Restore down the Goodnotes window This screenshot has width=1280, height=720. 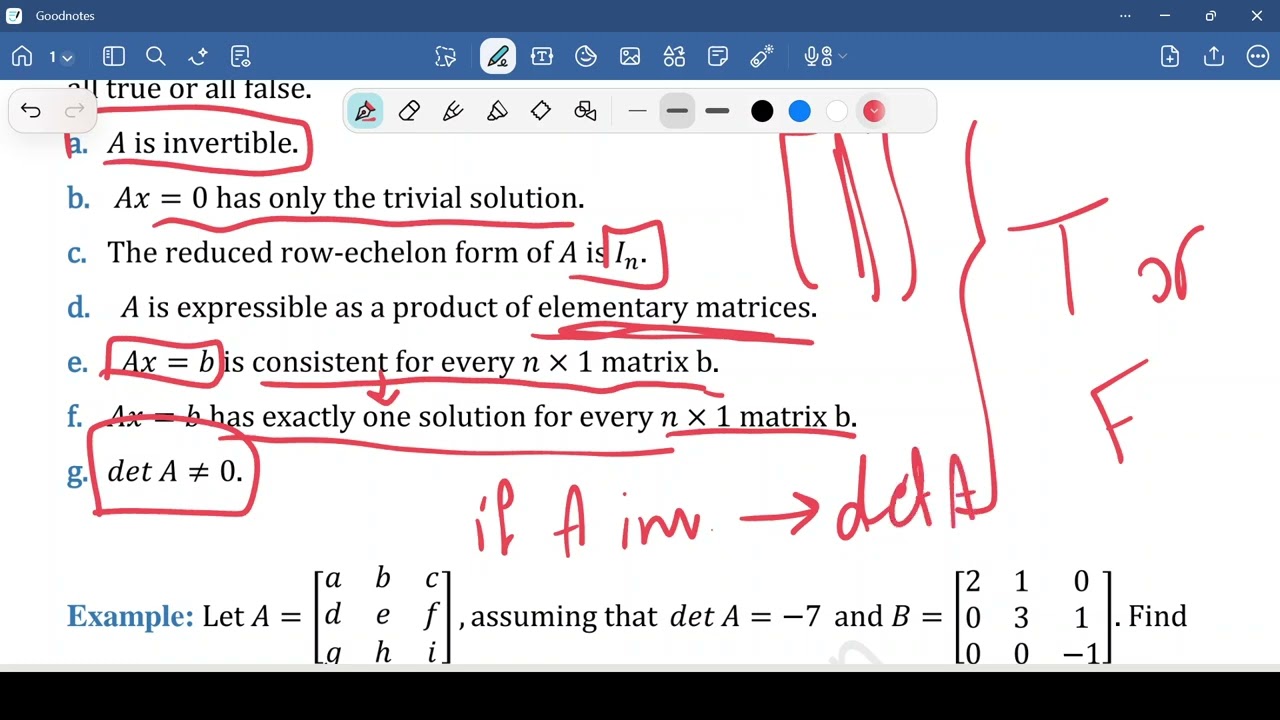[x=1211, y=16]
